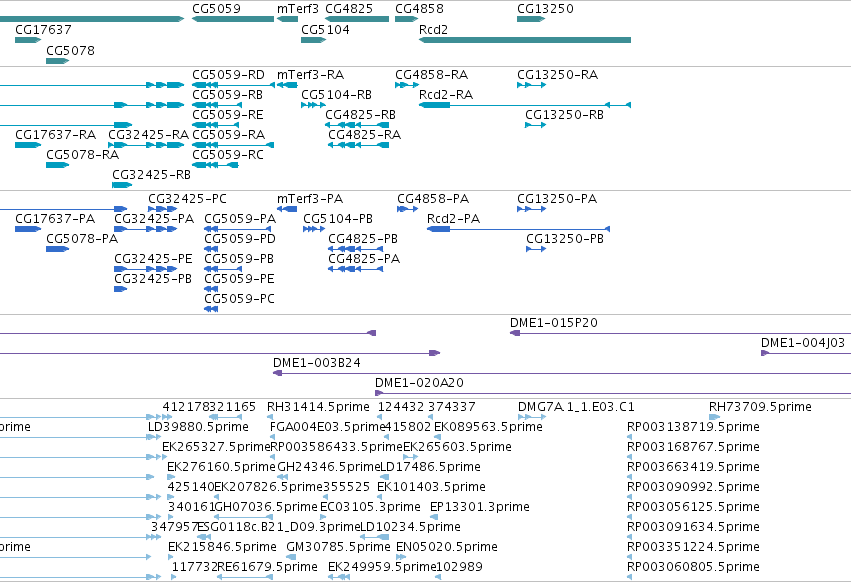The height and width of the screenshot is (582, 851).
Task: Click the RP003060805.5prime EST label
Action: pyautogui.click(x=693, y=567)
